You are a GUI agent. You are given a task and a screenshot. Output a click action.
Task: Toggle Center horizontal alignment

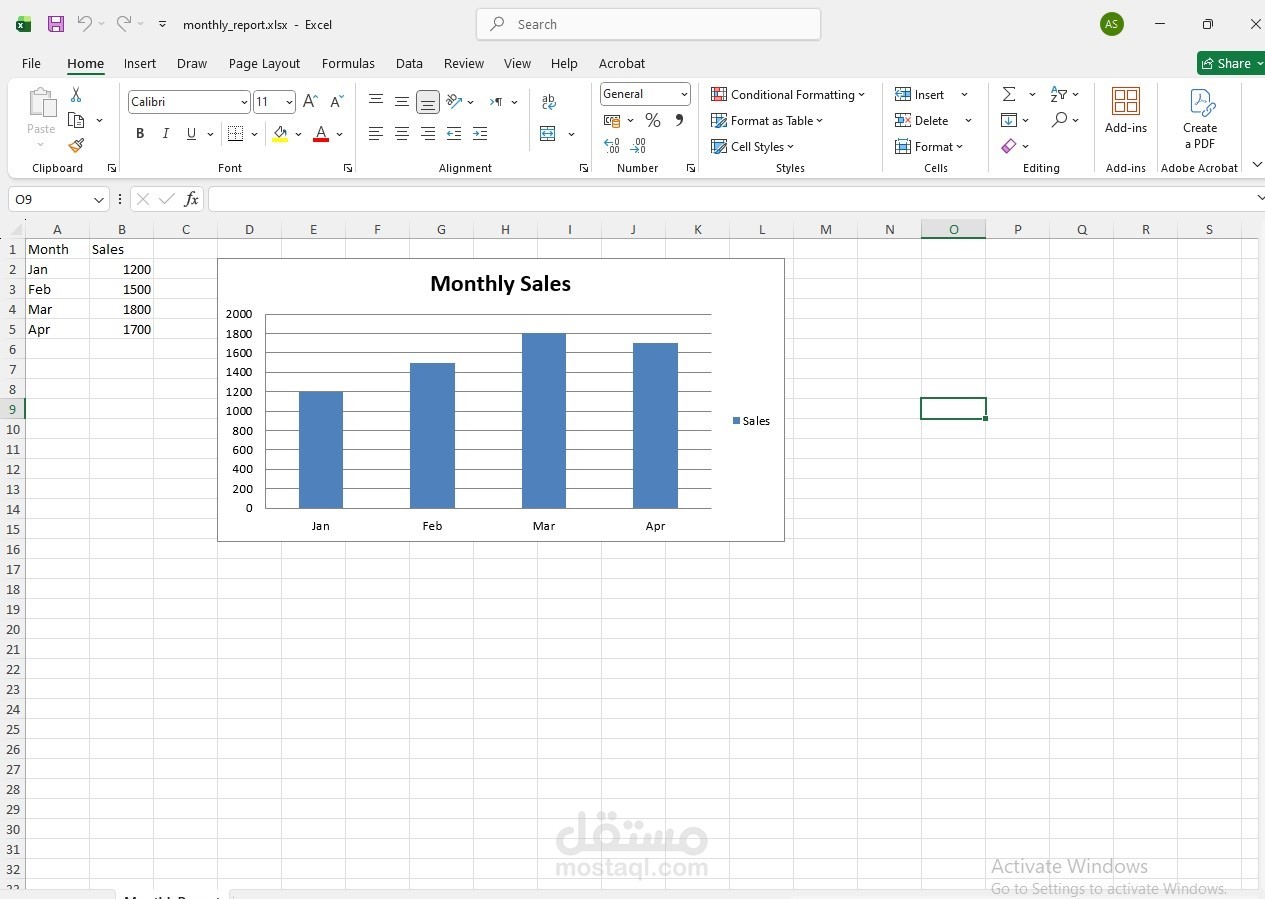coord(402,134)
